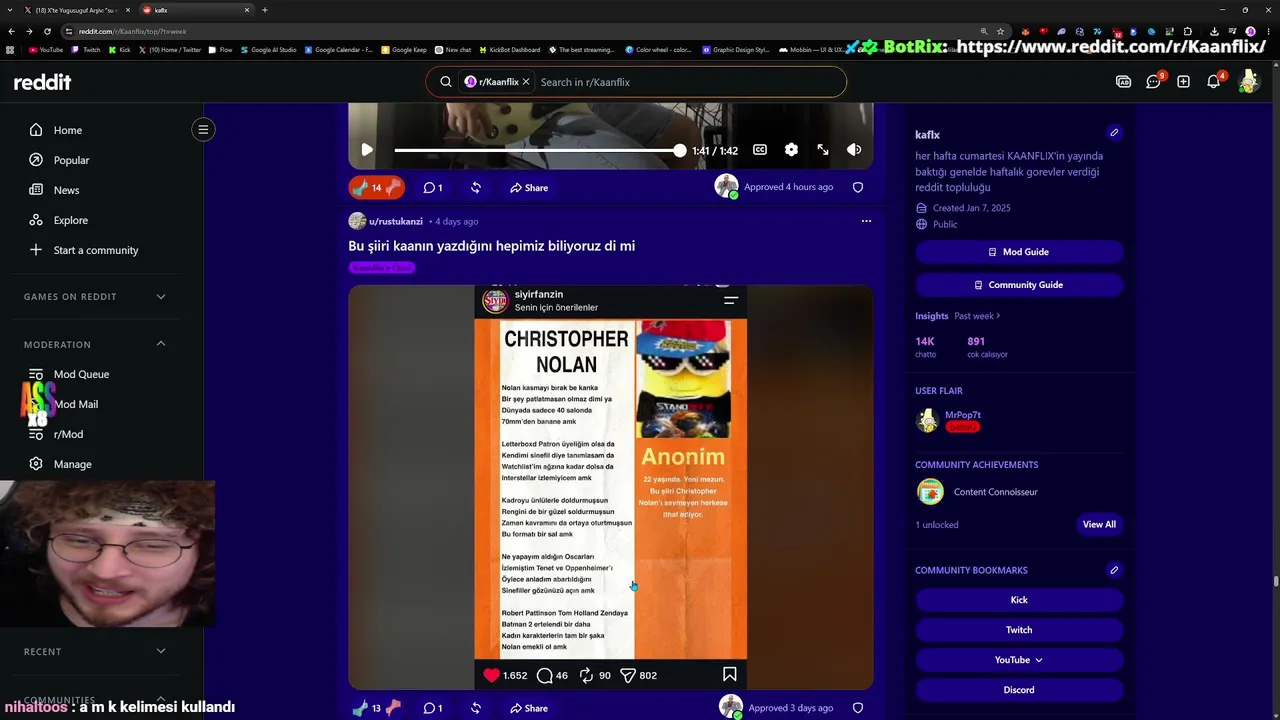Screen dimensions: 1280x720
Task: Open u/rustukanzi's profile
Action: tap(395, 221)
